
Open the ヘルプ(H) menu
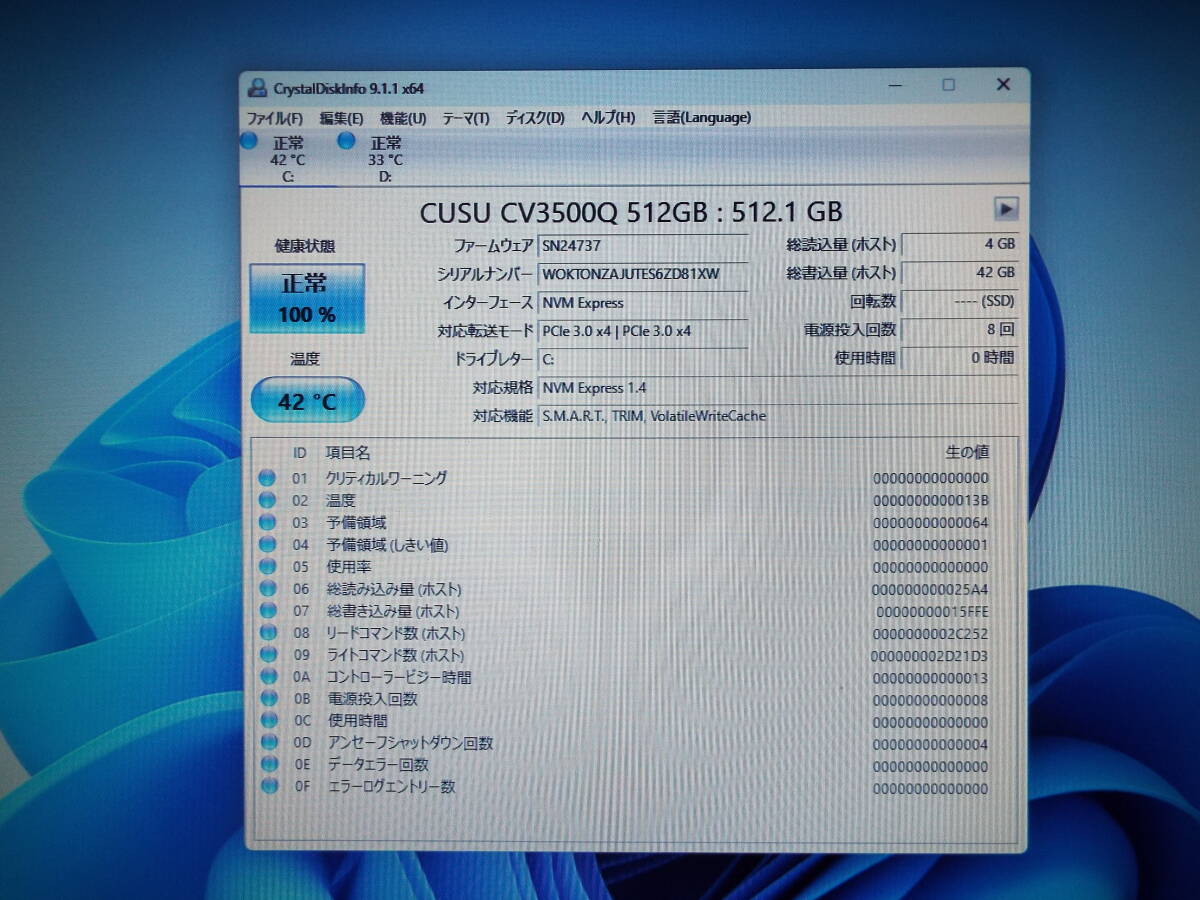pos(608,118)
